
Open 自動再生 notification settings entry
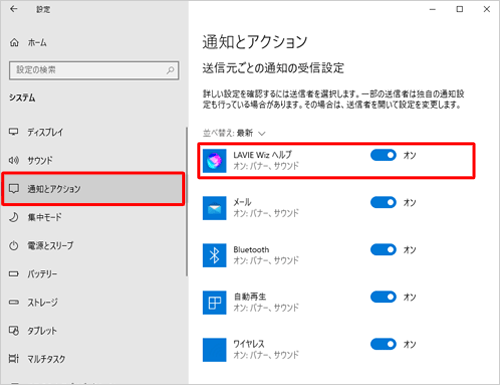point(336,303)
